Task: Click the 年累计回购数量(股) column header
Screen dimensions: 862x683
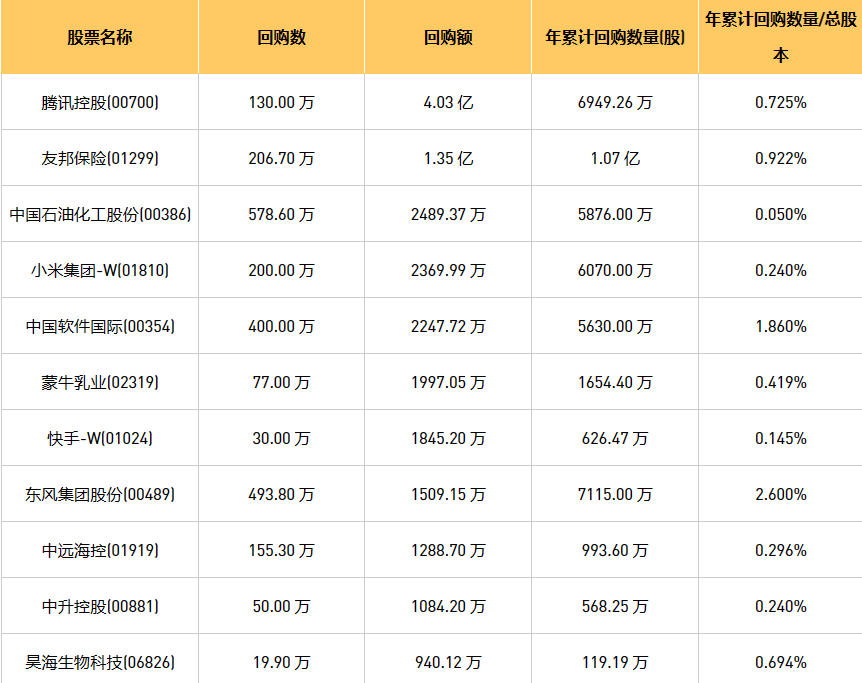Action: click(x=615, y=37)
